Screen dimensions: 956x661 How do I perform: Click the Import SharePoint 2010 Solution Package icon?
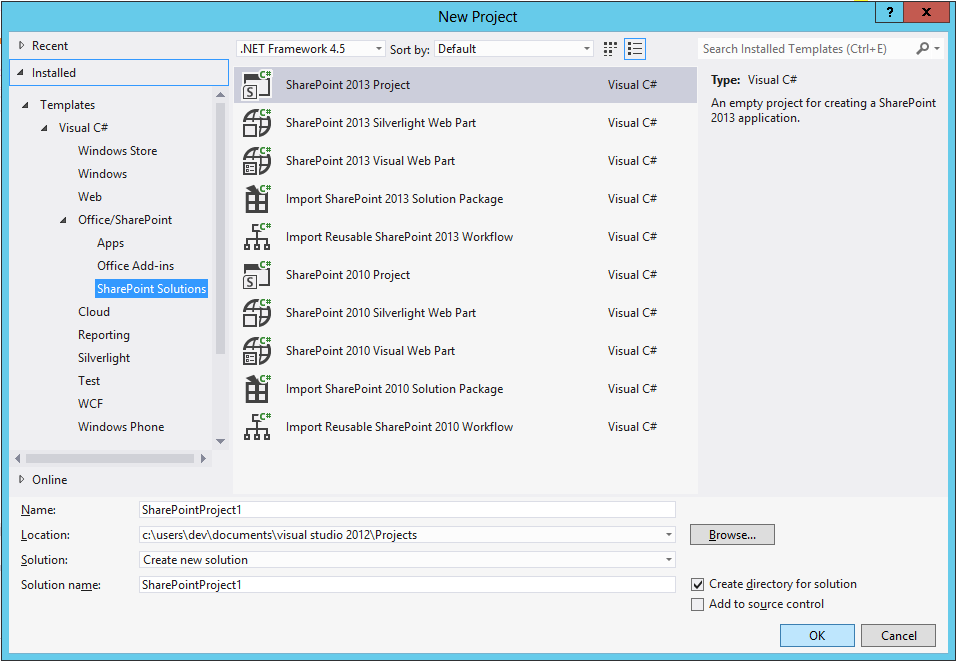point(257,389)
